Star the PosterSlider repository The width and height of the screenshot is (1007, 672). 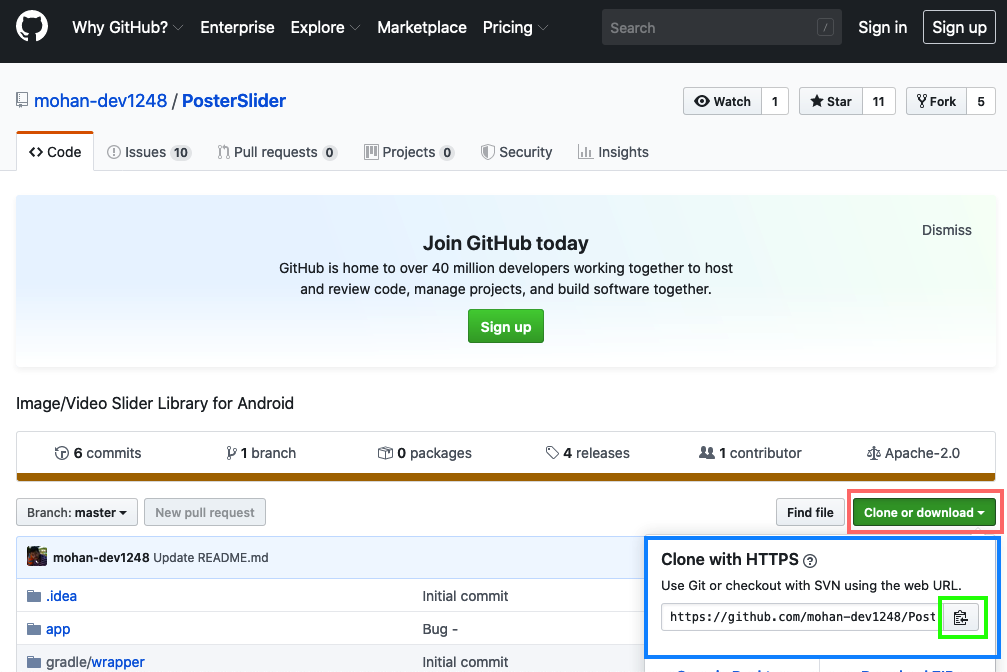click(831, 101)
